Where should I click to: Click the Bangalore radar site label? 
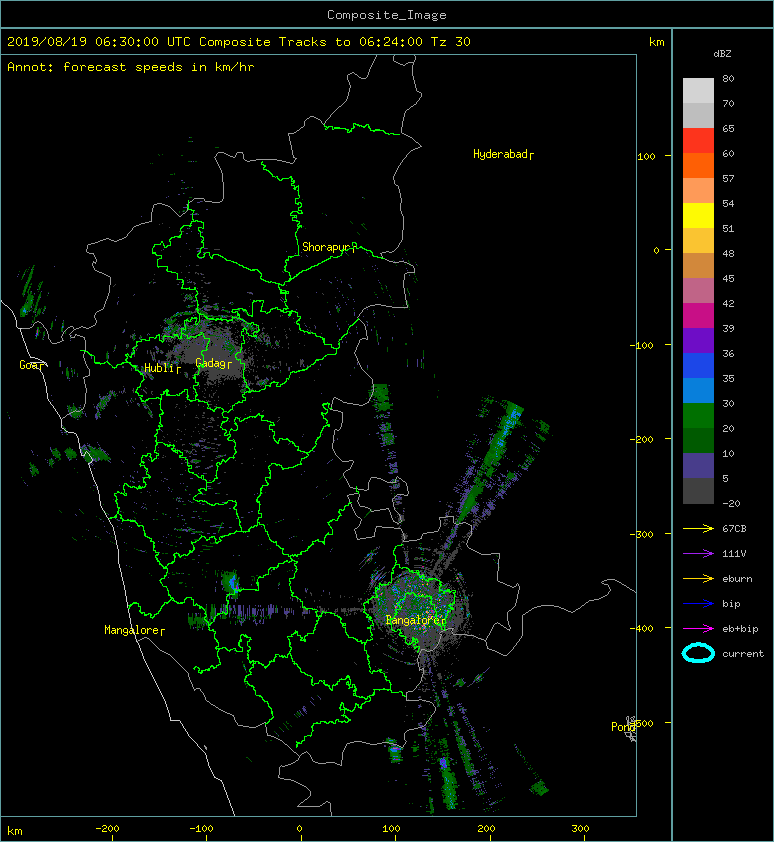click(416, 620)
